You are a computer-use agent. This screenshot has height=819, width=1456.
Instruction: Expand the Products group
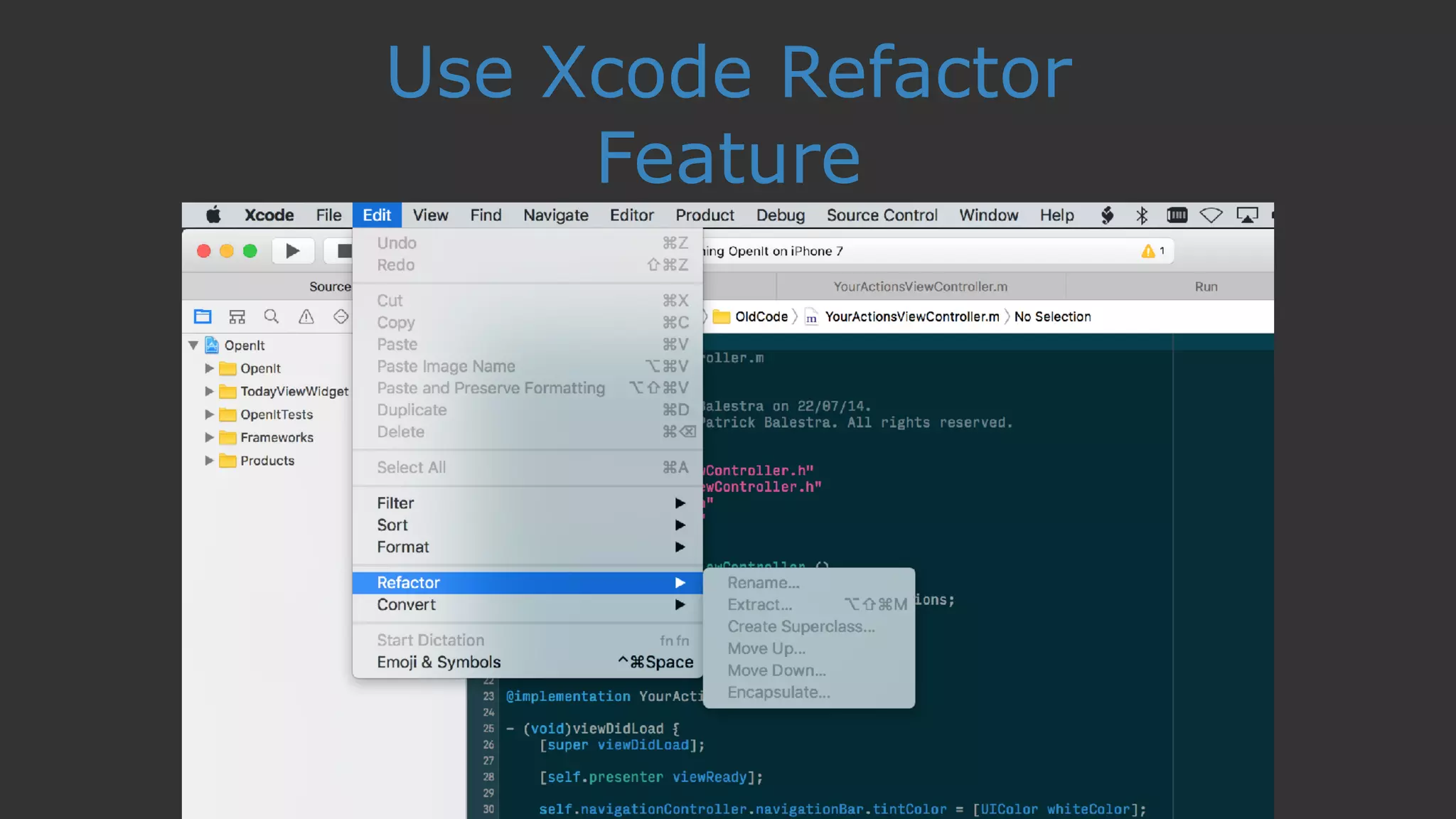point(209,461)
